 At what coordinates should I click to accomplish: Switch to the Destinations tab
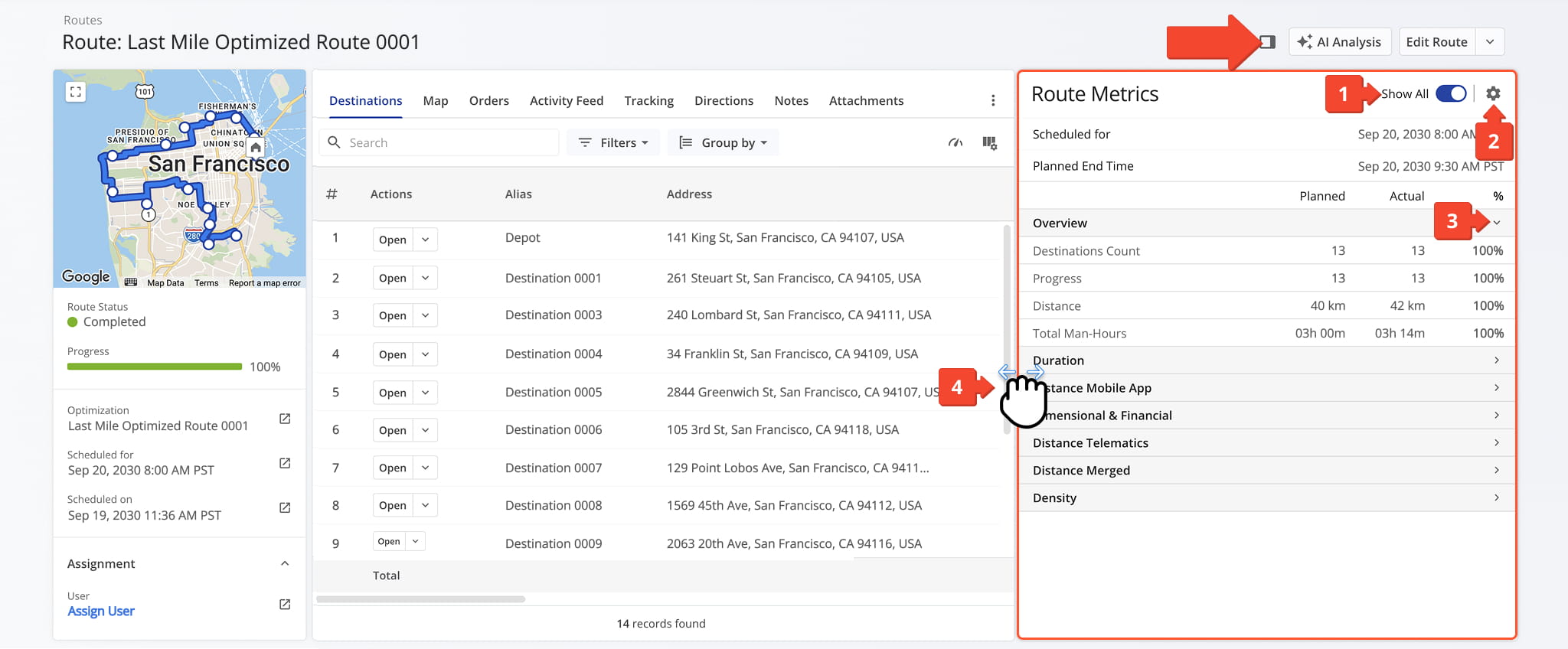(365, 100)
